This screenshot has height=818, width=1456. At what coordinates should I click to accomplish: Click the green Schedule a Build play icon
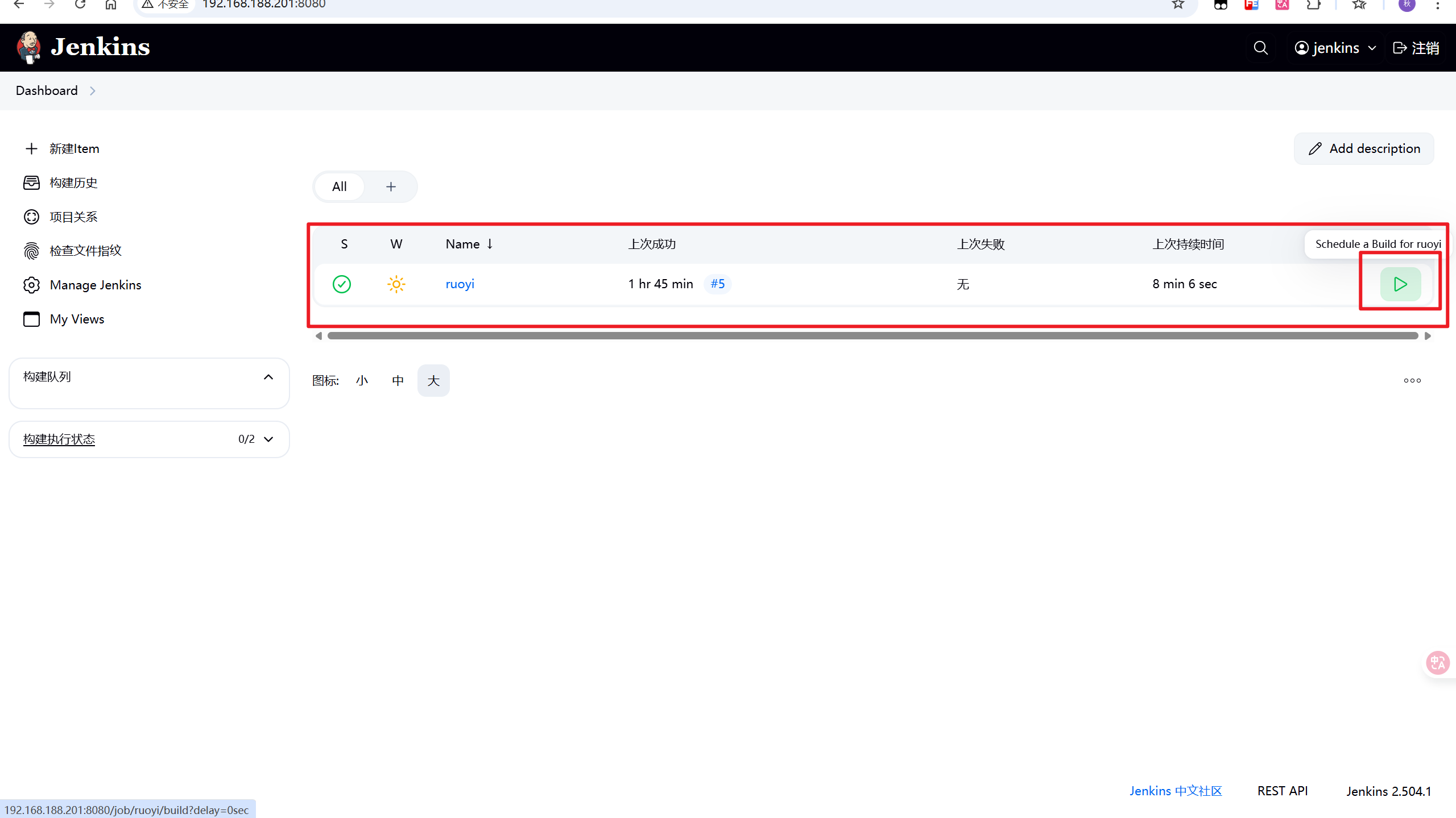pyautogui.click(x=1400, y=284)
